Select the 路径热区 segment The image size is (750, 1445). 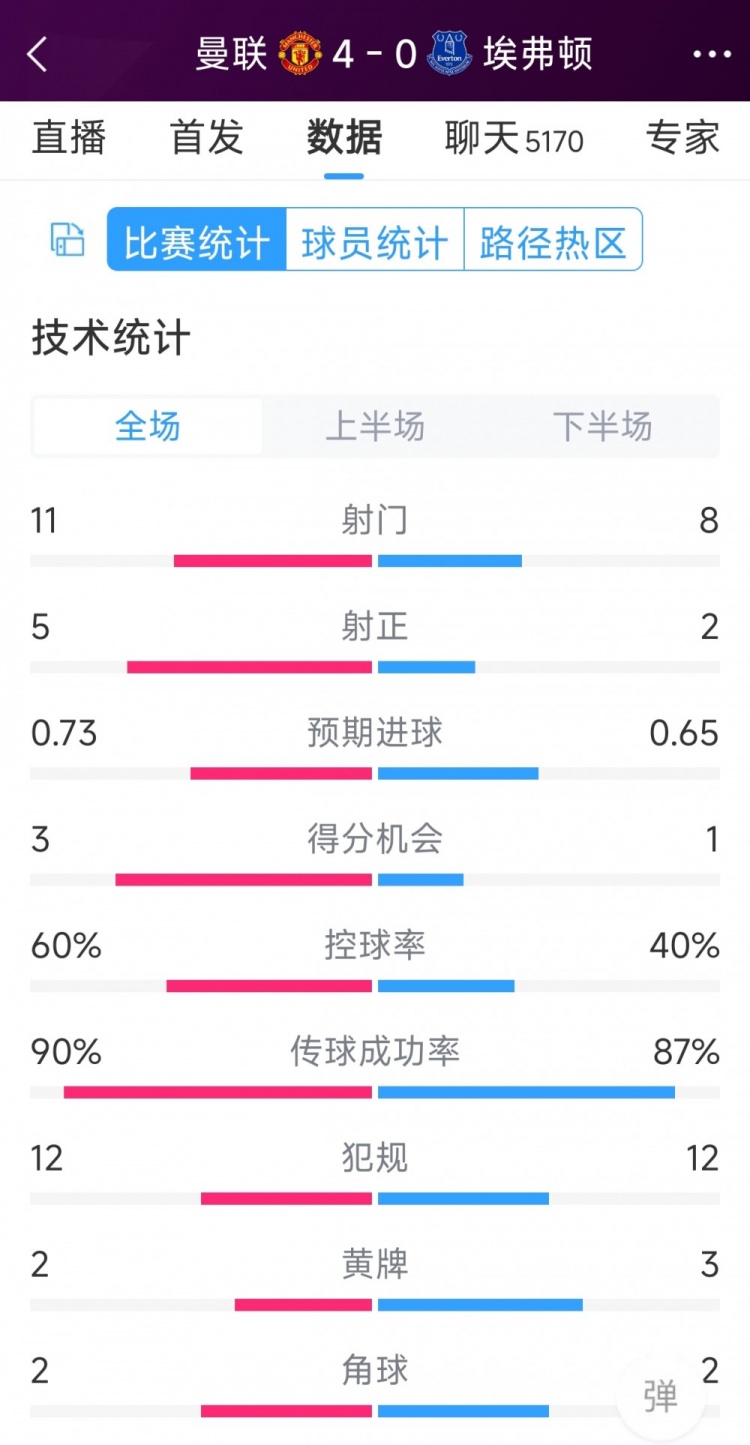click(553, 240)
